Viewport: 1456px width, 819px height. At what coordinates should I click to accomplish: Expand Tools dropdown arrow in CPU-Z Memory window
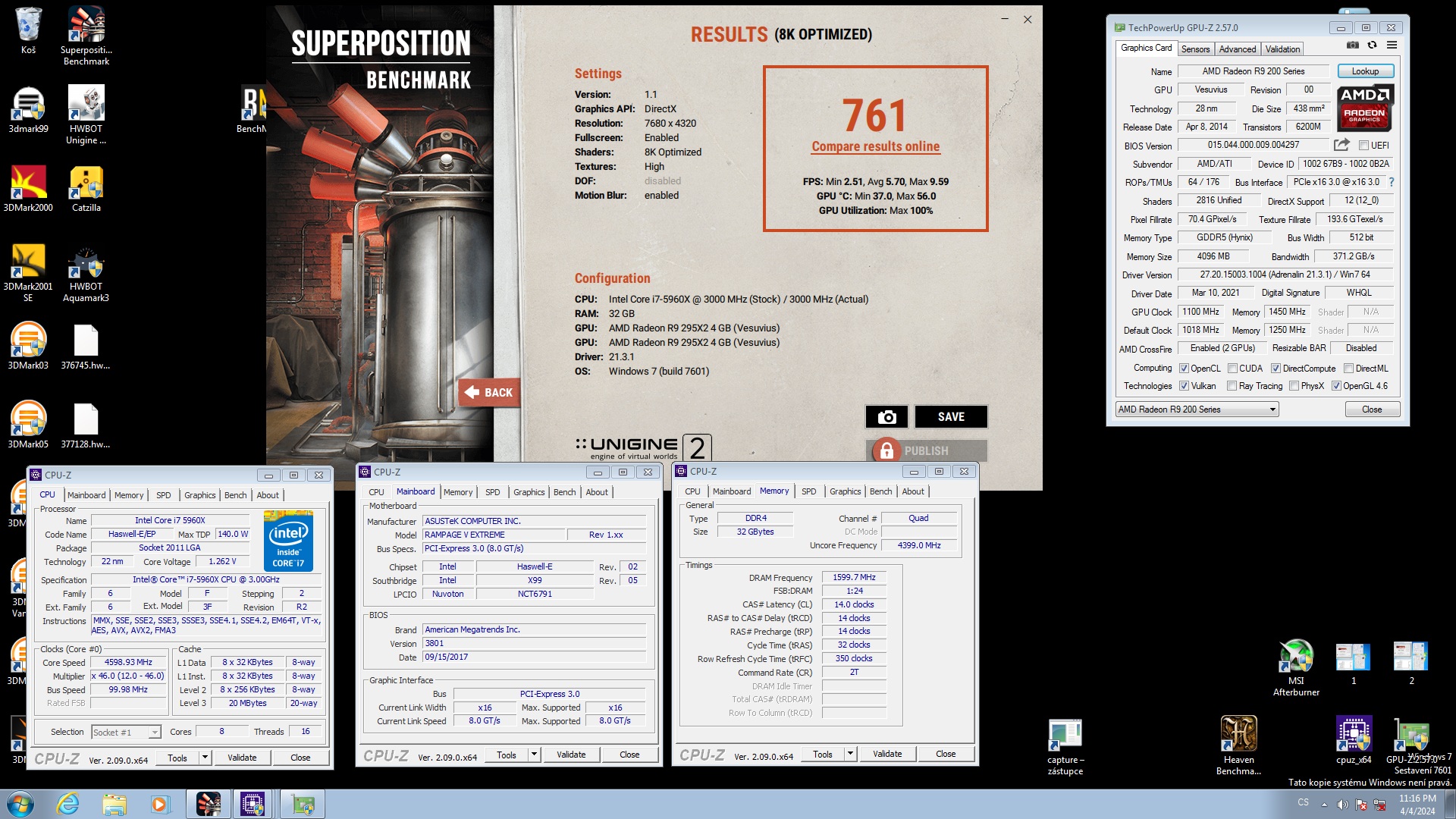(850, 754)
